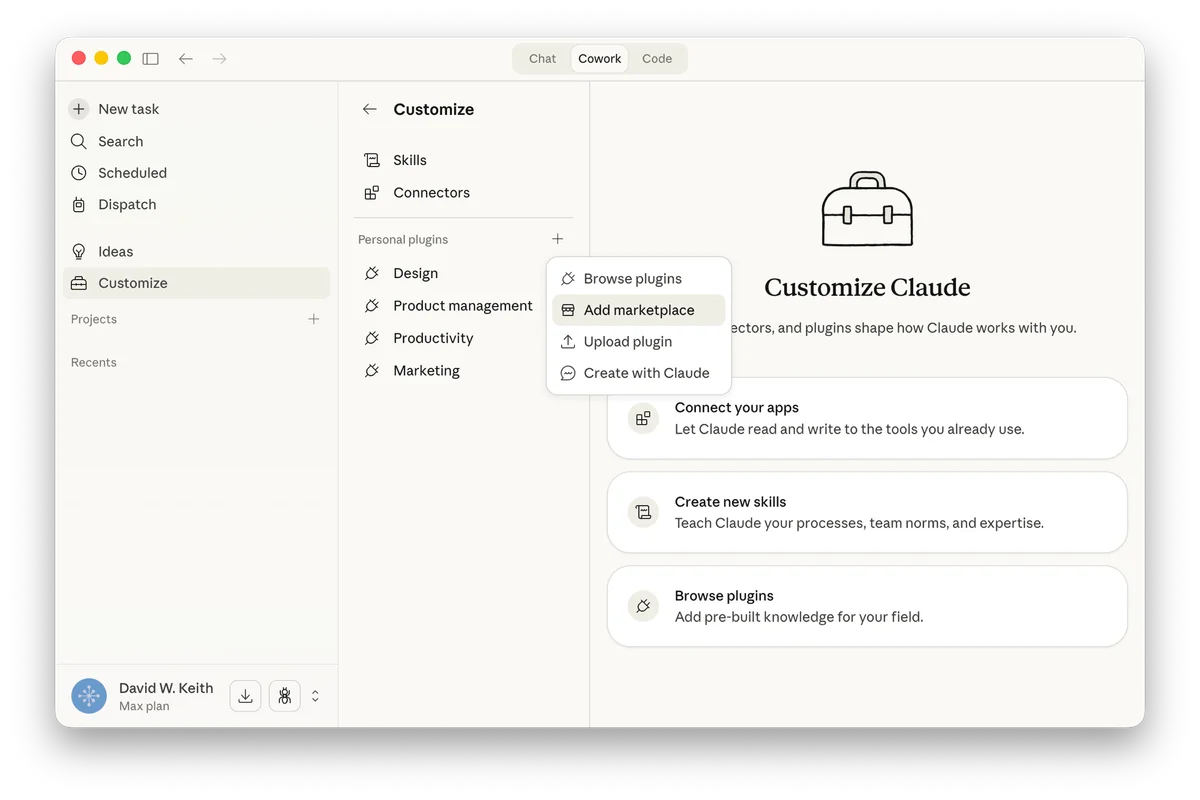Switch to the Code tab
The width and height of the screenshot is (1200, 800).
pos(656,58)
